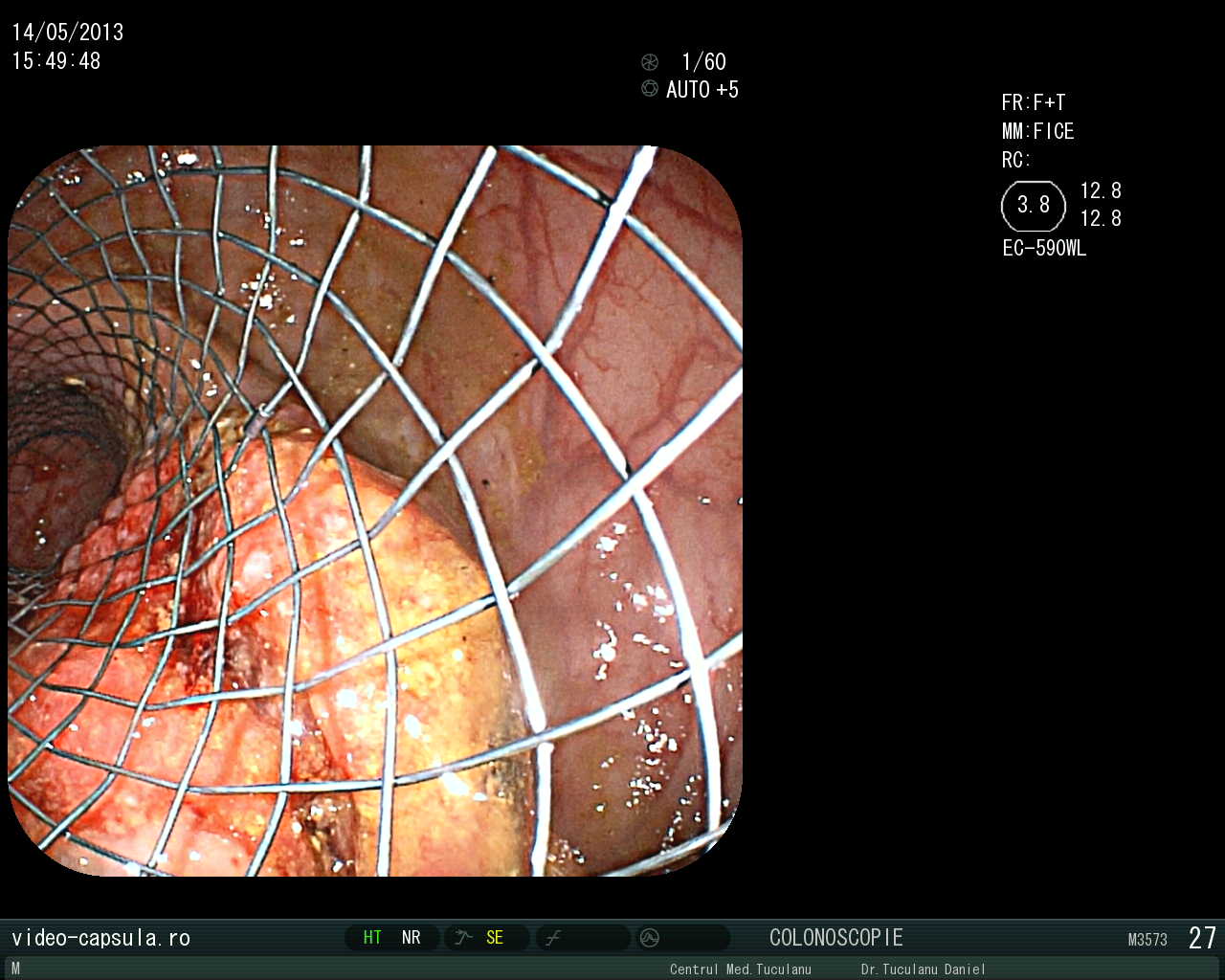Click the video-capsula.ro text
1225x980 pixels.
click(x=100, y=938)
